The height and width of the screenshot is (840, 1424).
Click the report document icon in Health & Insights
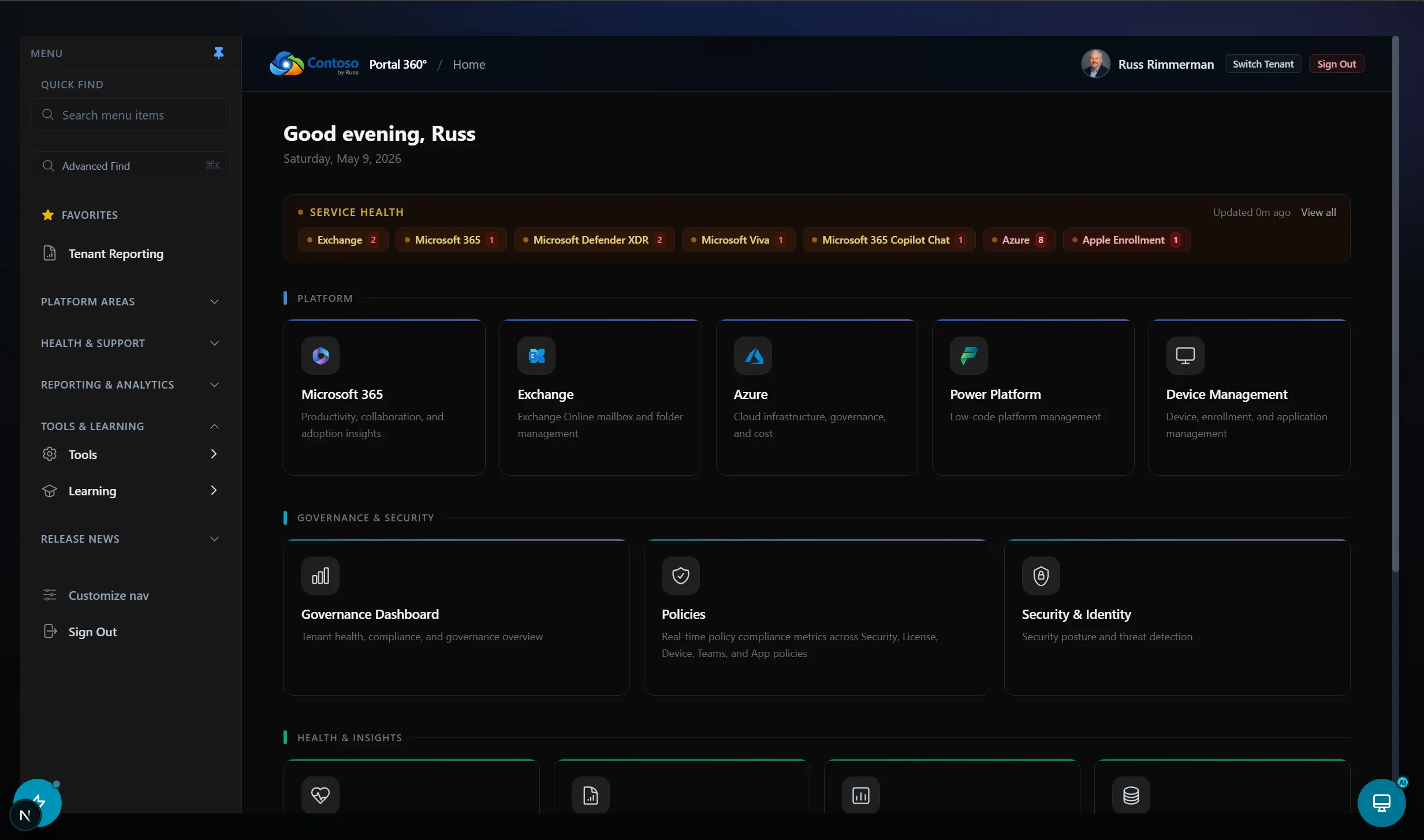(x=591, y=795)
